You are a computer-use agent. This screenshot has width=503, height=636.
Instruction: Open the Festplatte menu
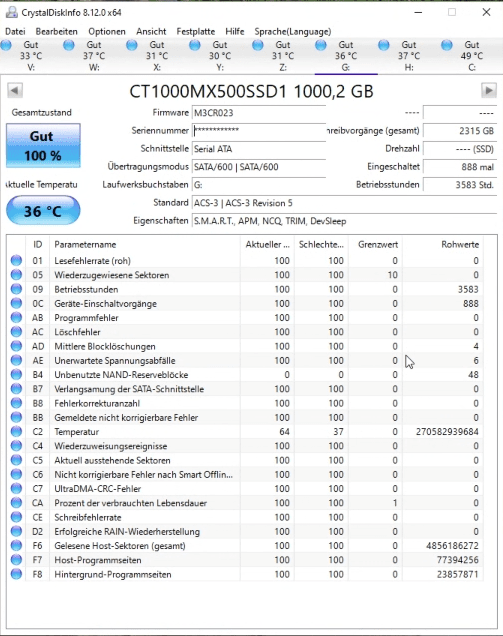[196, 31]
